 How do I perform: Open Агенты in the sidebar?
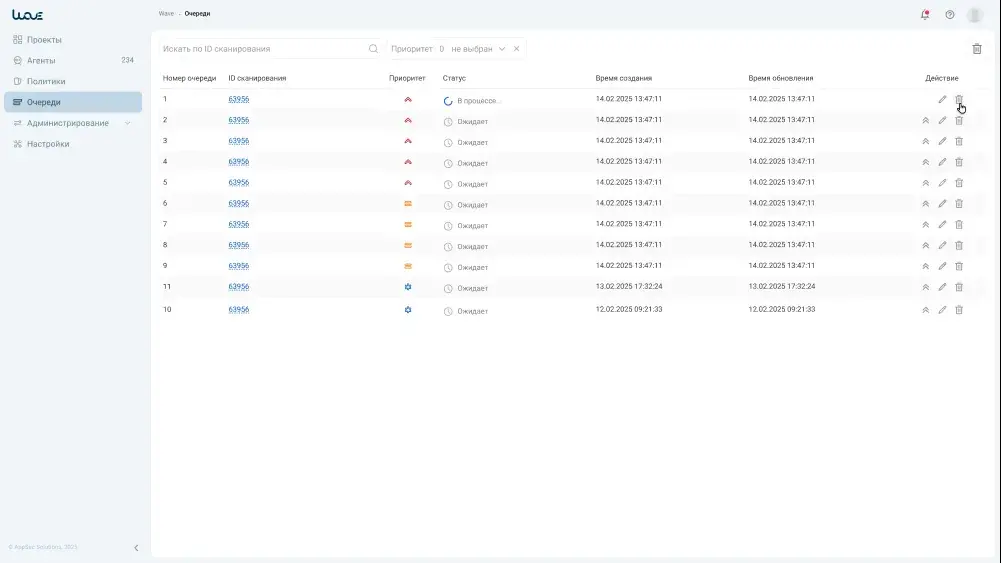pyautogui.click(x=73, y=61)
